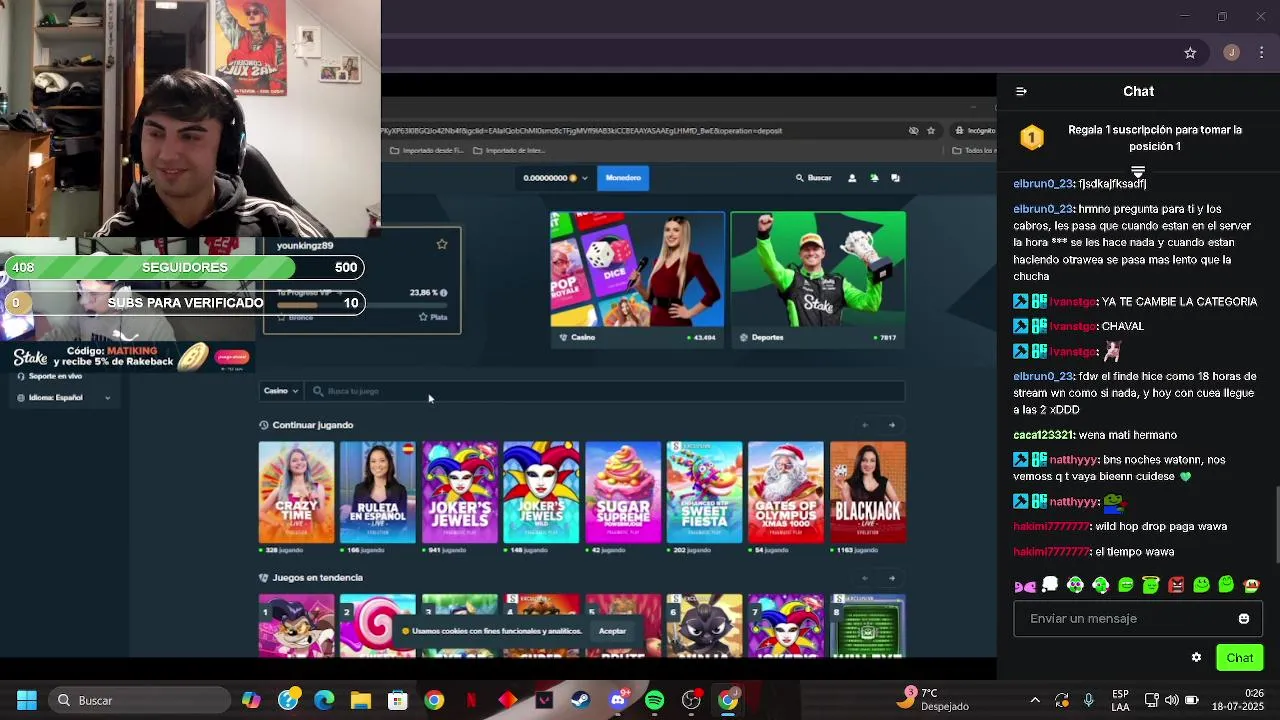Previous arrow for Juegos en tendencia carousel
Image resolution: width=1280 pixels, height=720 pixels.
(x=865, y=578)
